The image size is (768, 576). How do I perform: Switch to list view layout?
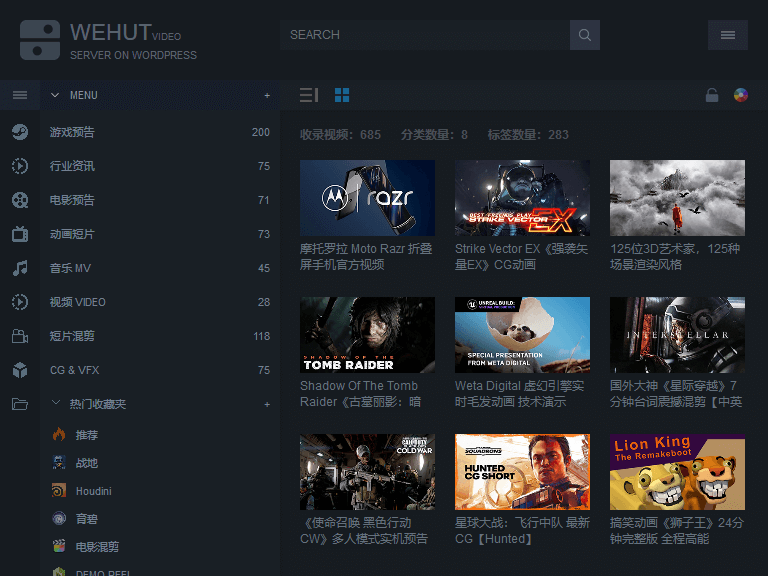click(309, 95)
